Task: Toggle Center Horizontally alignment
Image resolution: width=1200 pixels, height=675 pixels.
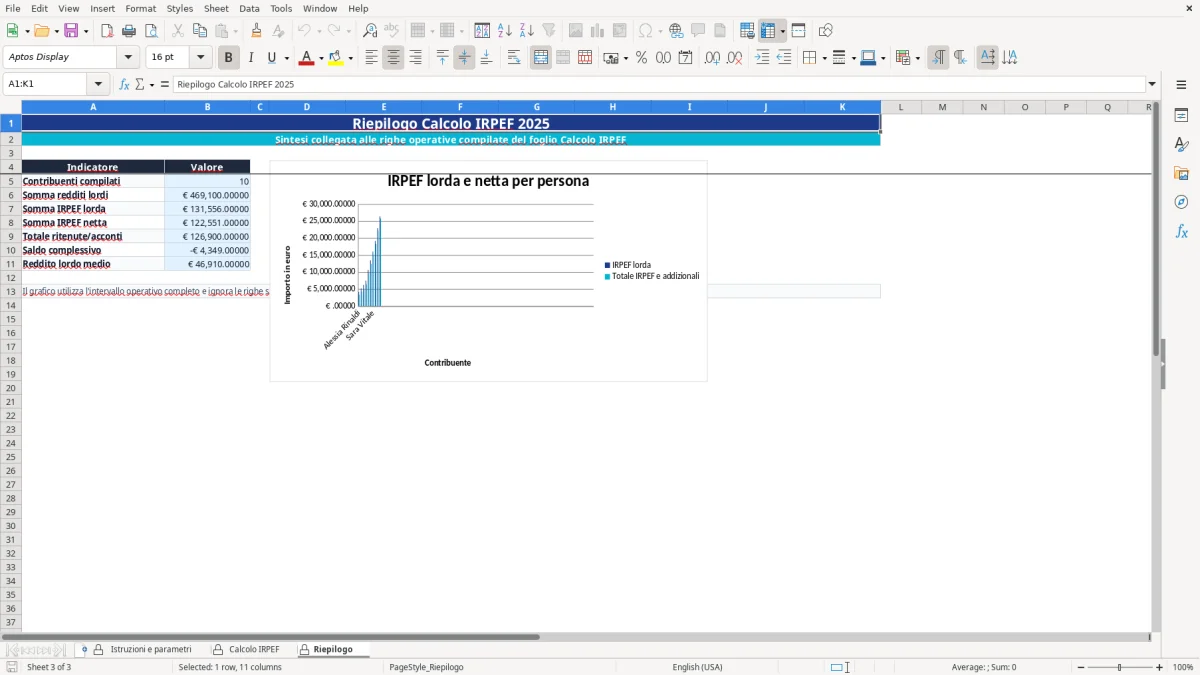Action: tap(393, 58)
